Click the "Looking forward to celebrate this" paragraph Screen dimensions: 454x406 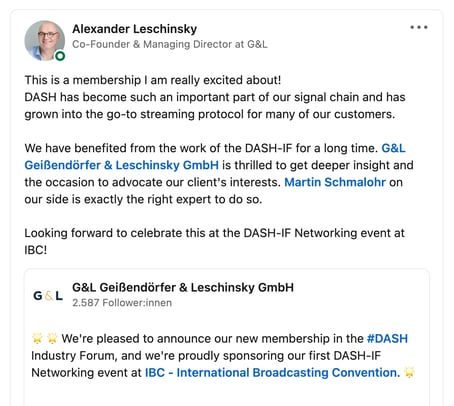pos(214,241)
